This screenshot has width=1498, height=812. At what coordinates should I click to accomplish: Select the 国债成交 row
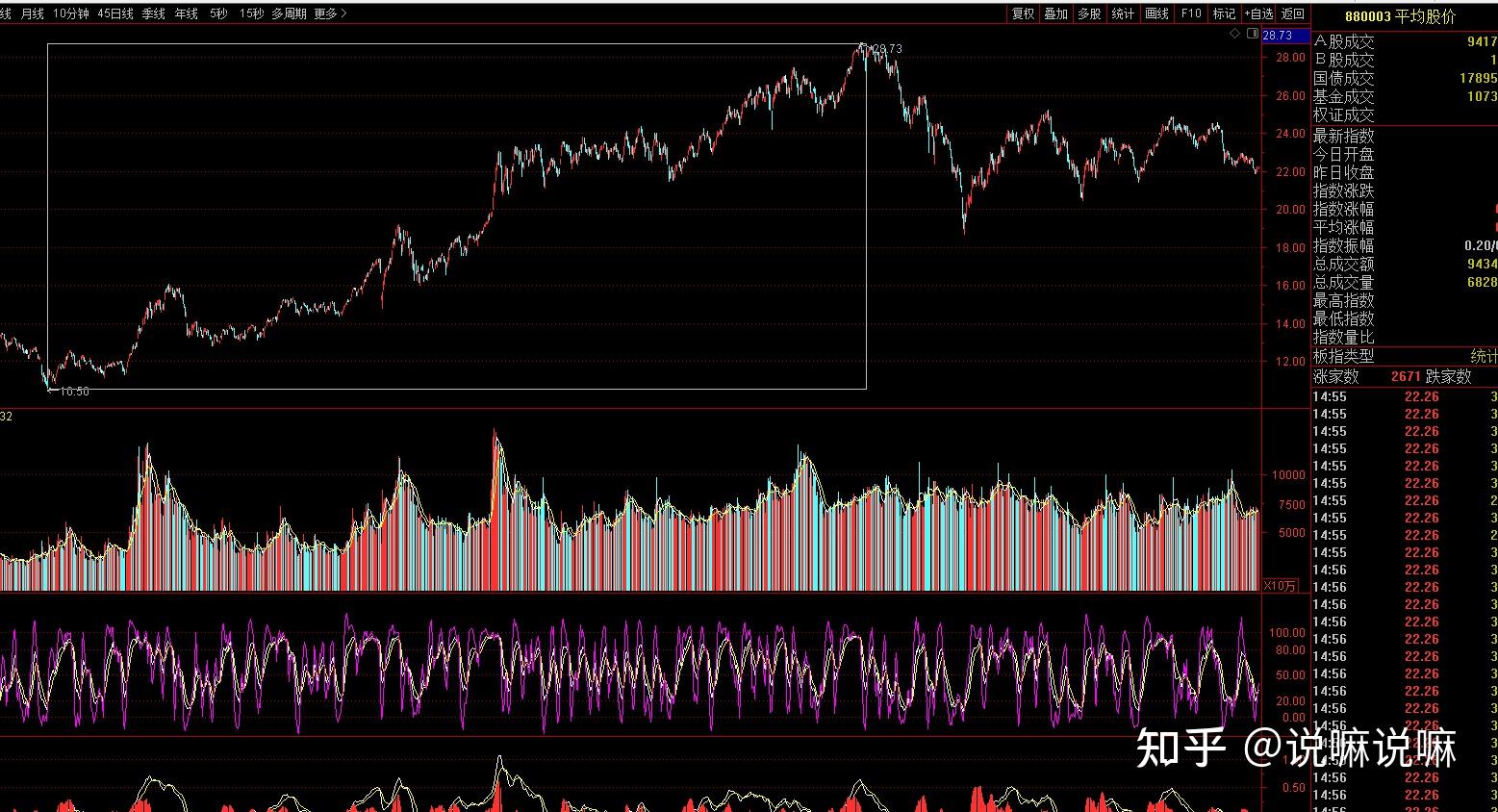click(1405, 78)
